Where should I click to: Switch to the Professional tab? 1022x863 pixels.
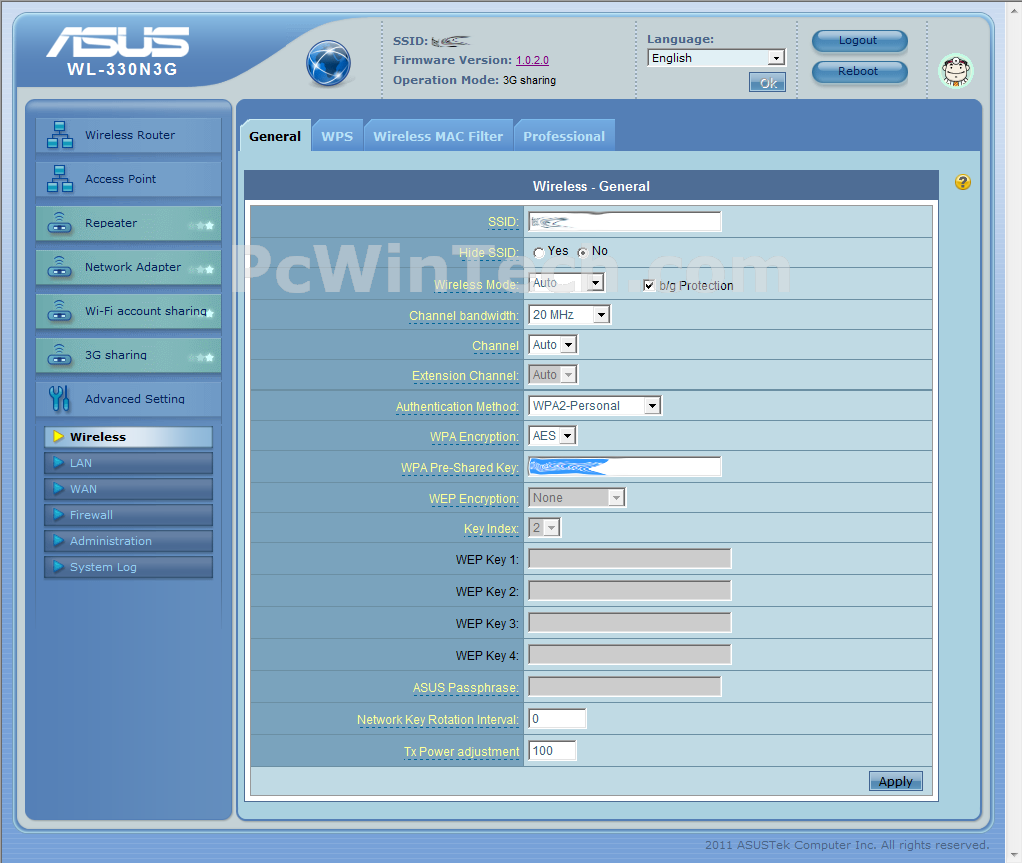[564, 136]
